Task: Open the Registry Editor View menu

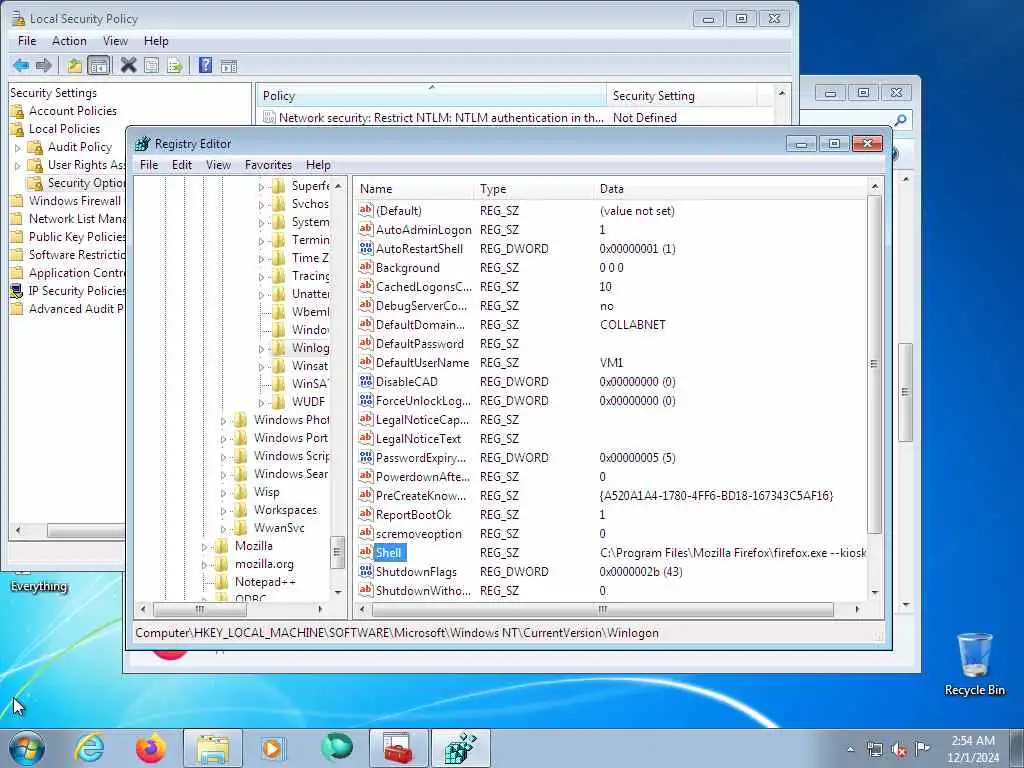Action: coord(218,165)
